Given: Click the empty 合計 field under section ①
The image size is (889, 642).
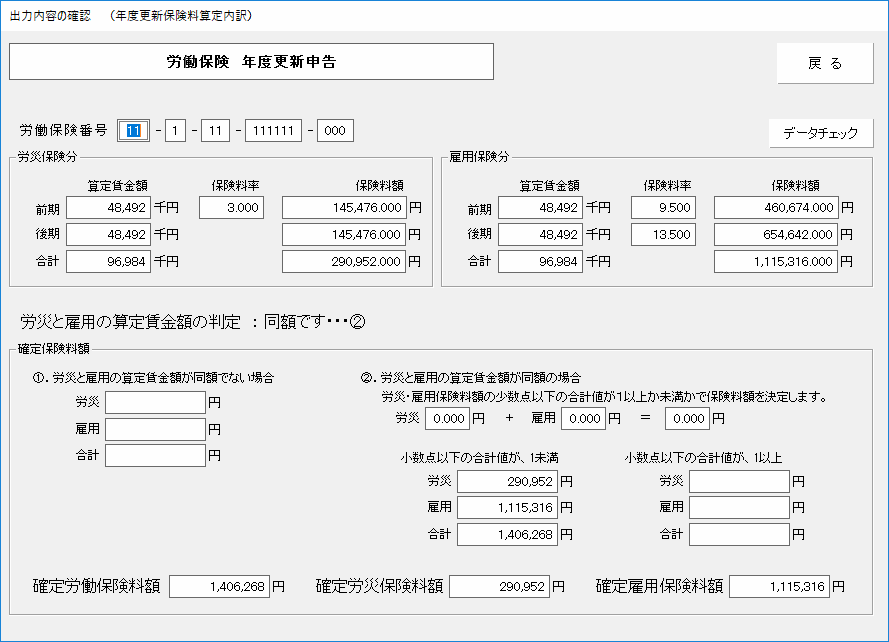Looking at the screenshot, I should click(x=155, y=456).
